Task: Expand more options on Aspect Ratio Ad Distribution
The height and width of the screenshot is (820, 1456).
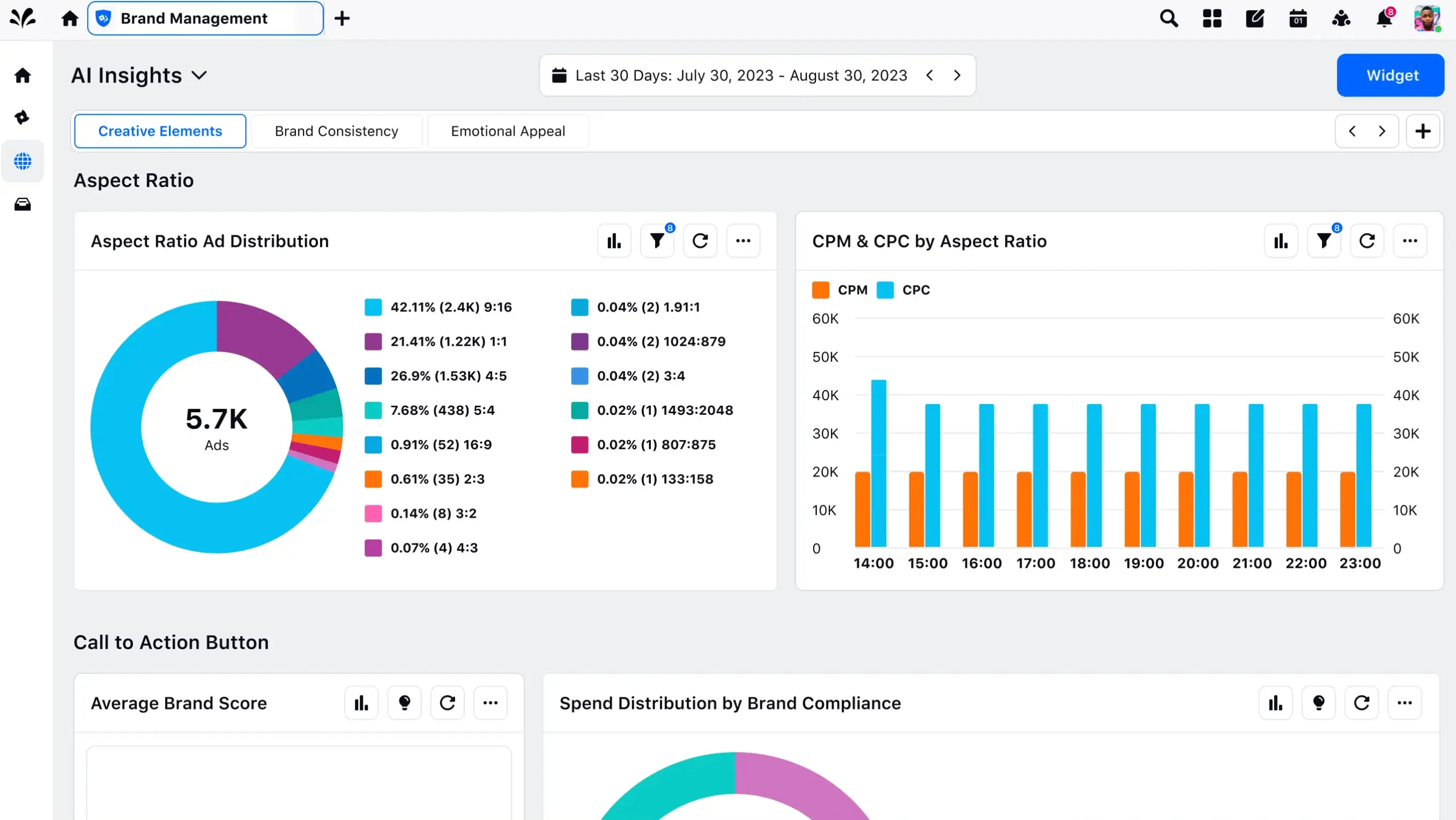Action: click(742, 240)
